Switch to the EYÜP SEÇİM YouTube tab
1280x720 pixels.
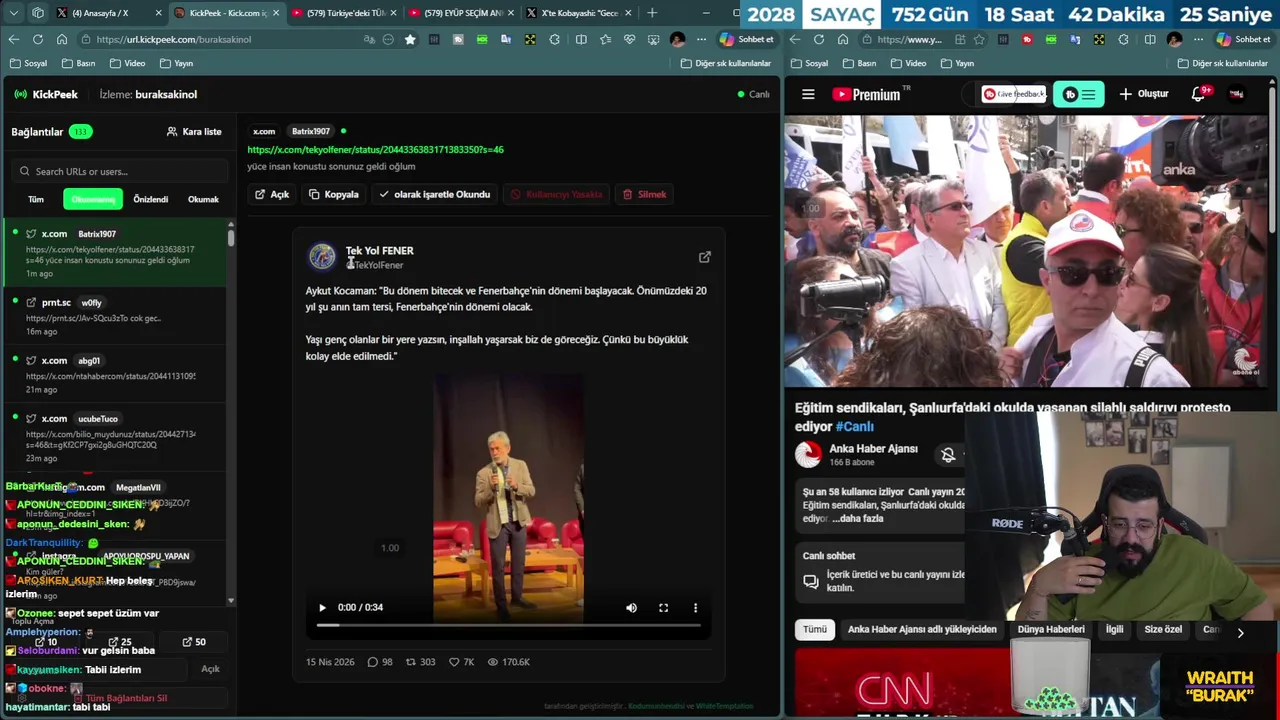point(462,13)
